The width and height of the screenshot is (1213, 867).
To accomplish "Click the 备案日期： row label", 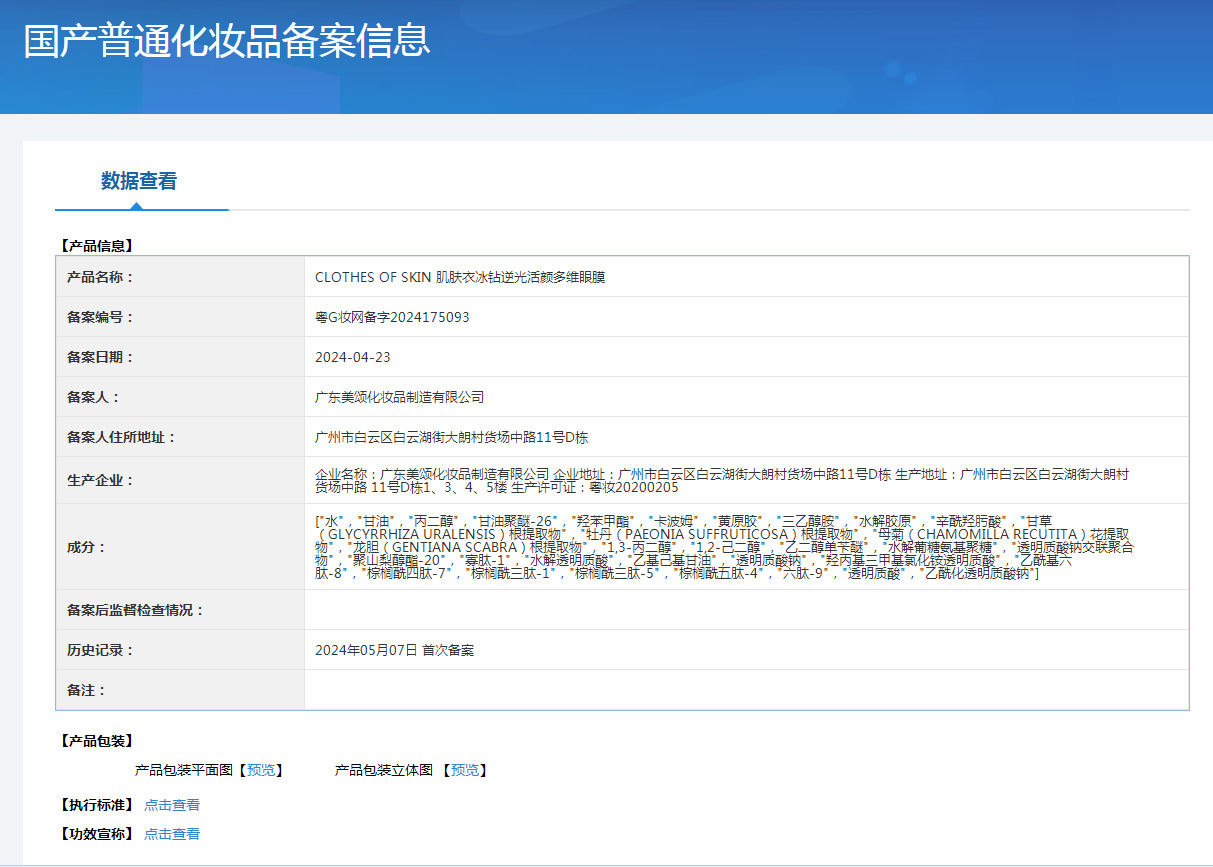I will (100, 357).
